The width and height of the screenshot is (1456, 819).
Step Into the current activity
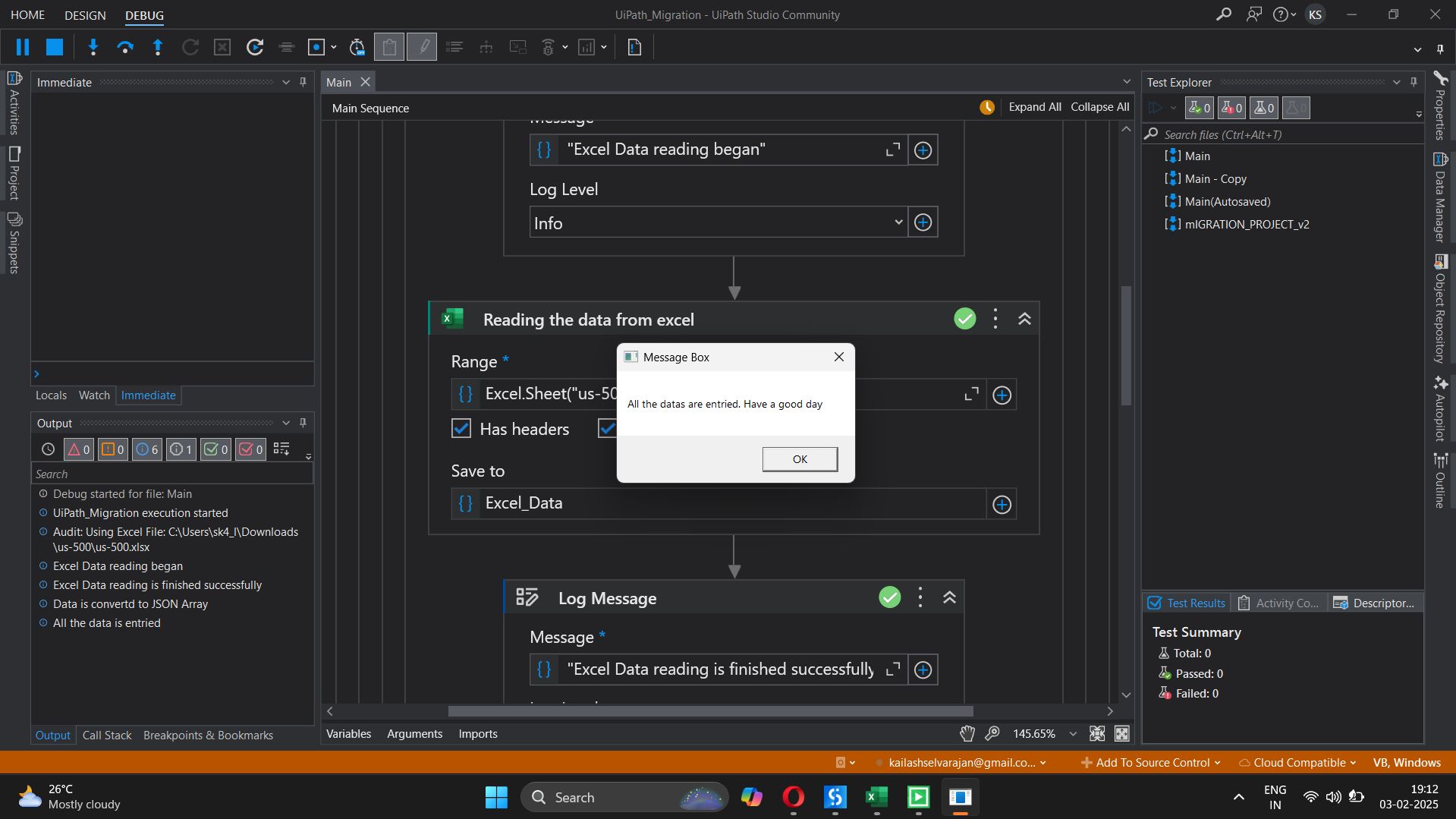93,47
